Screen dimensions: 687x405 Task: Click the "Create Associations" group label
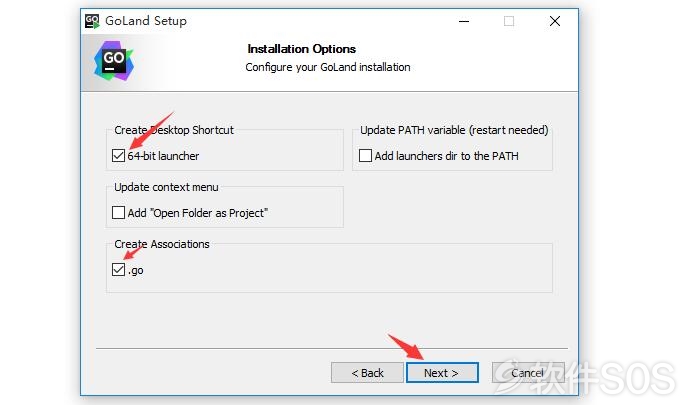click(x=162, y=244)
